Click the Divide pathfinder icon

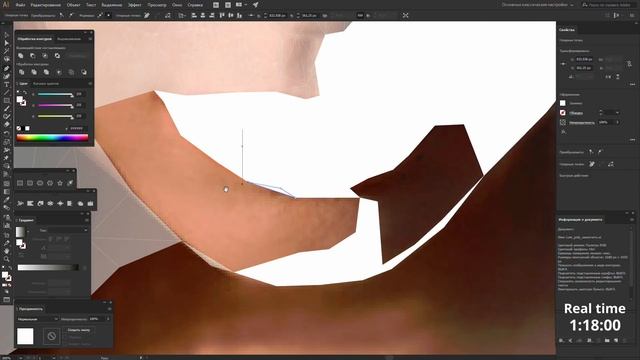(x=22, y=72)
